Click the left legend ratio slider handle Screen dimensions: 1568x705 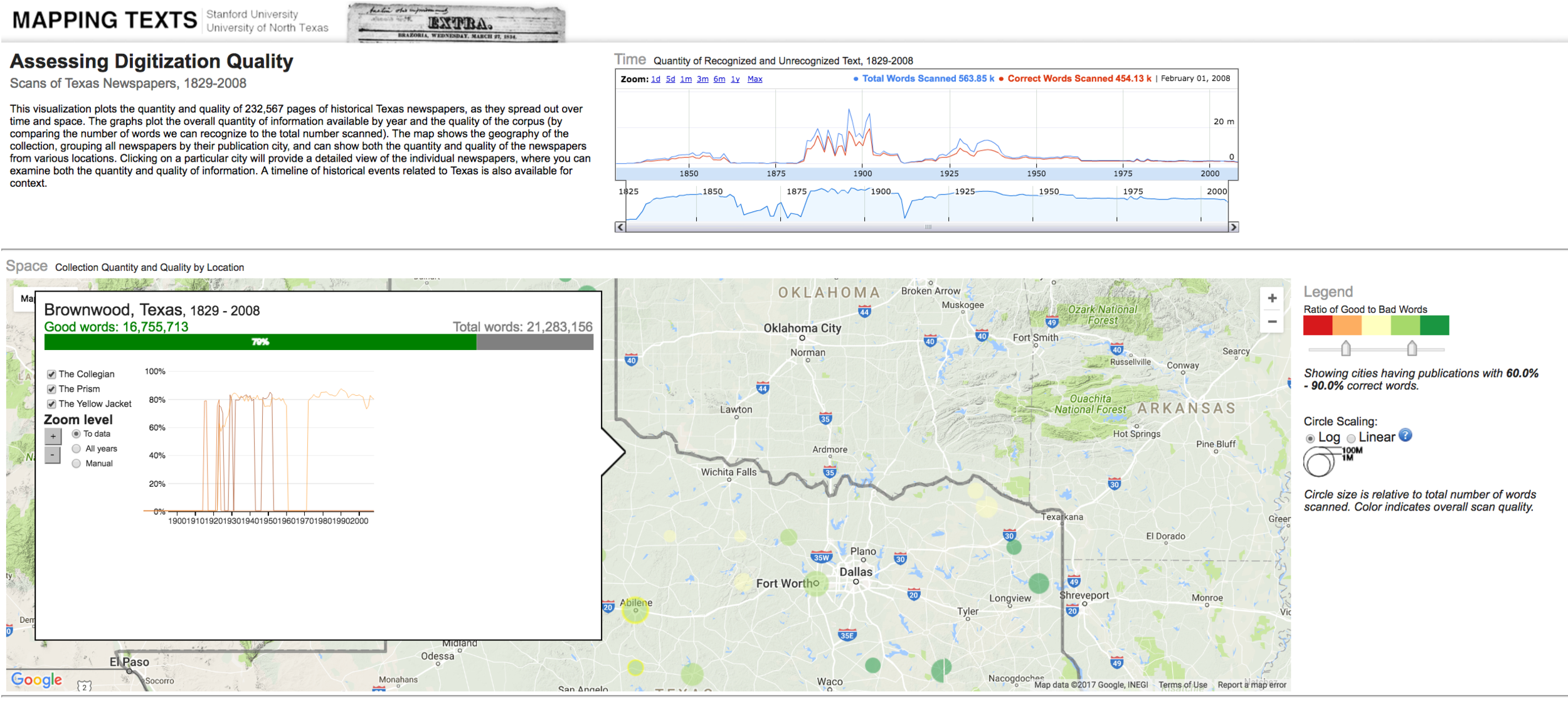[x=1346, y=348]
